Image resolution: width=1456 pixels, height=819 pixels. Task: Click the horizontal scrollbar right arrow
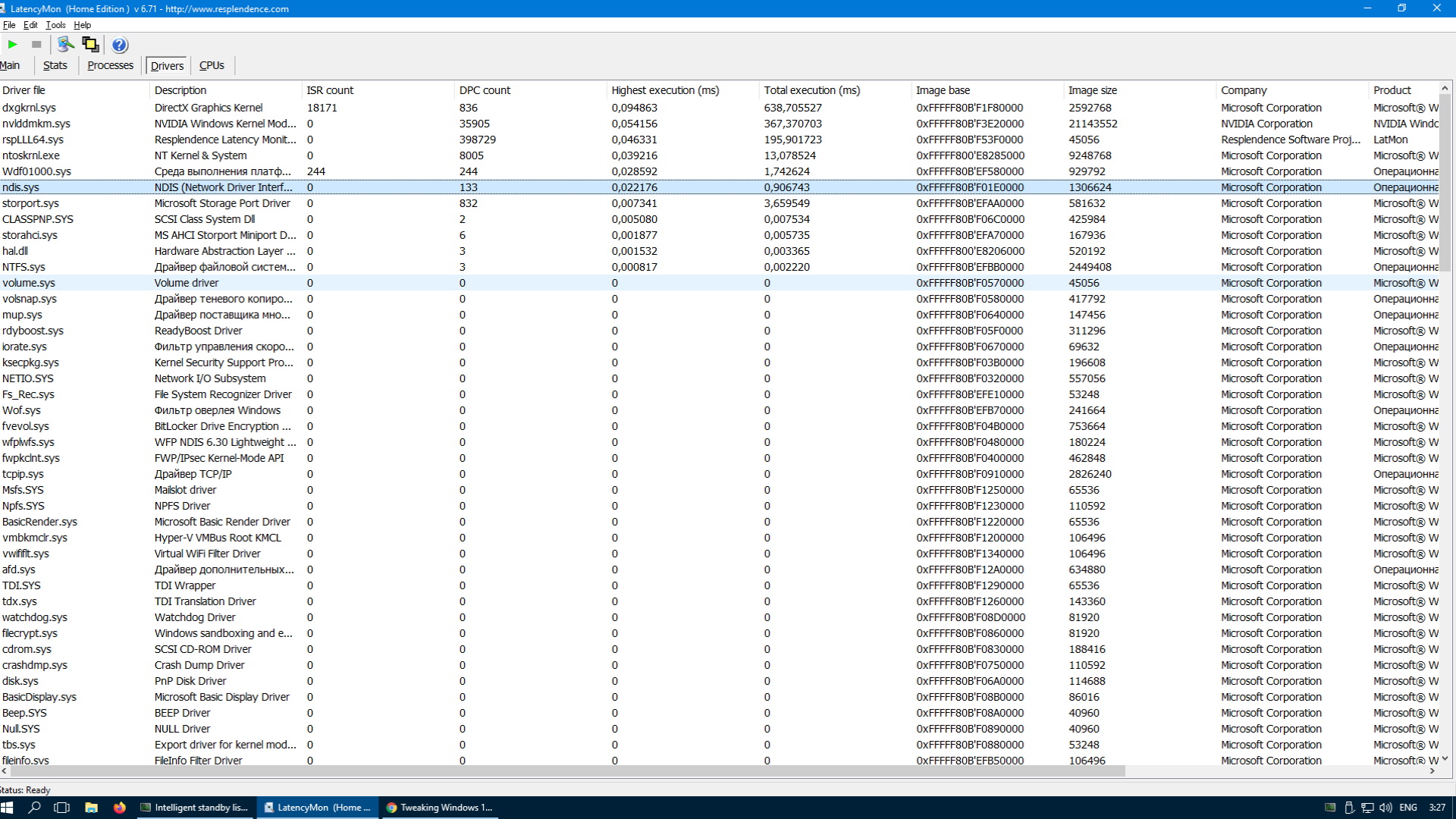(1432, 771)
